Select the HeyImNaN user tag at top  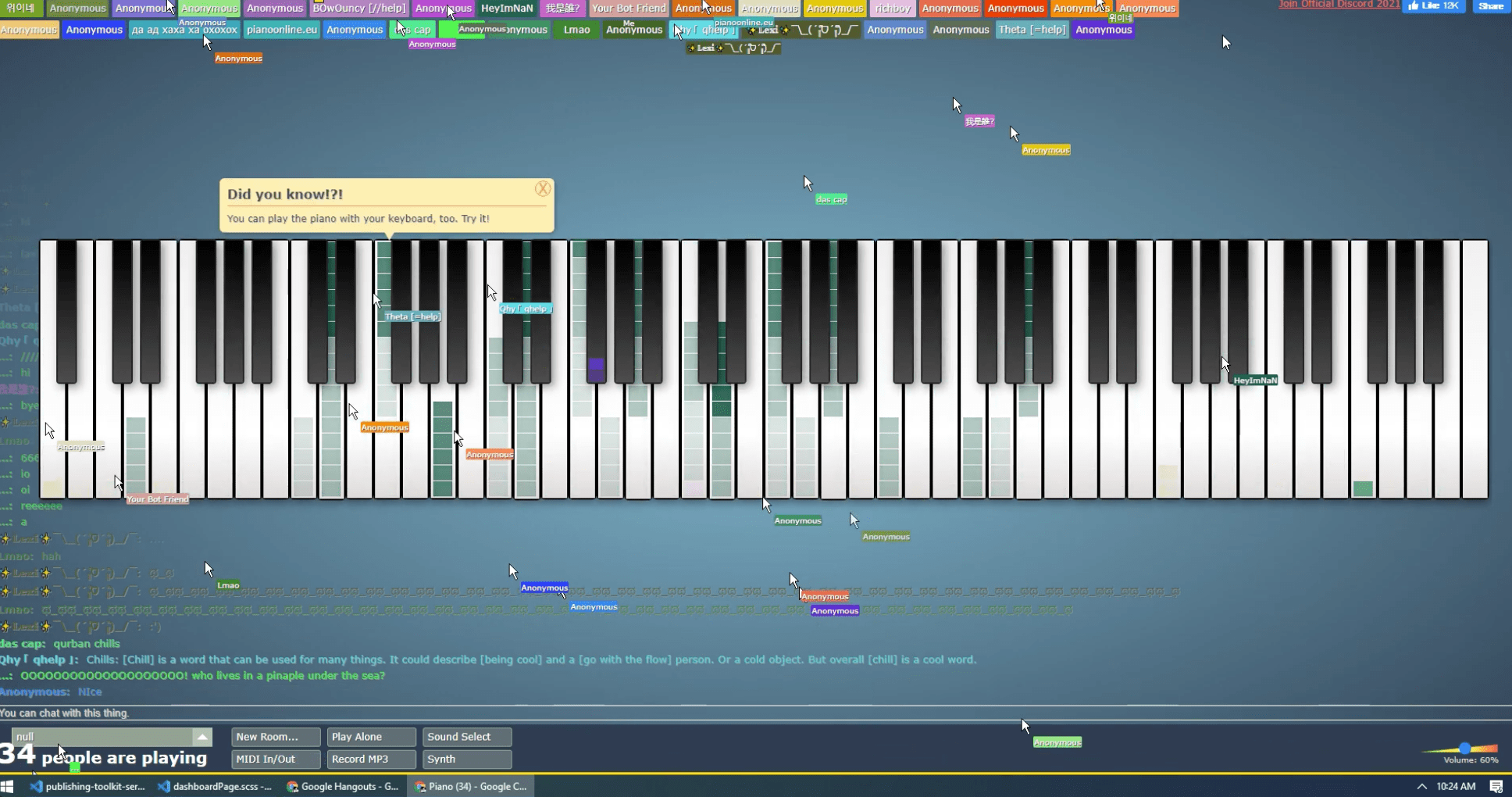tap(507, 9)
